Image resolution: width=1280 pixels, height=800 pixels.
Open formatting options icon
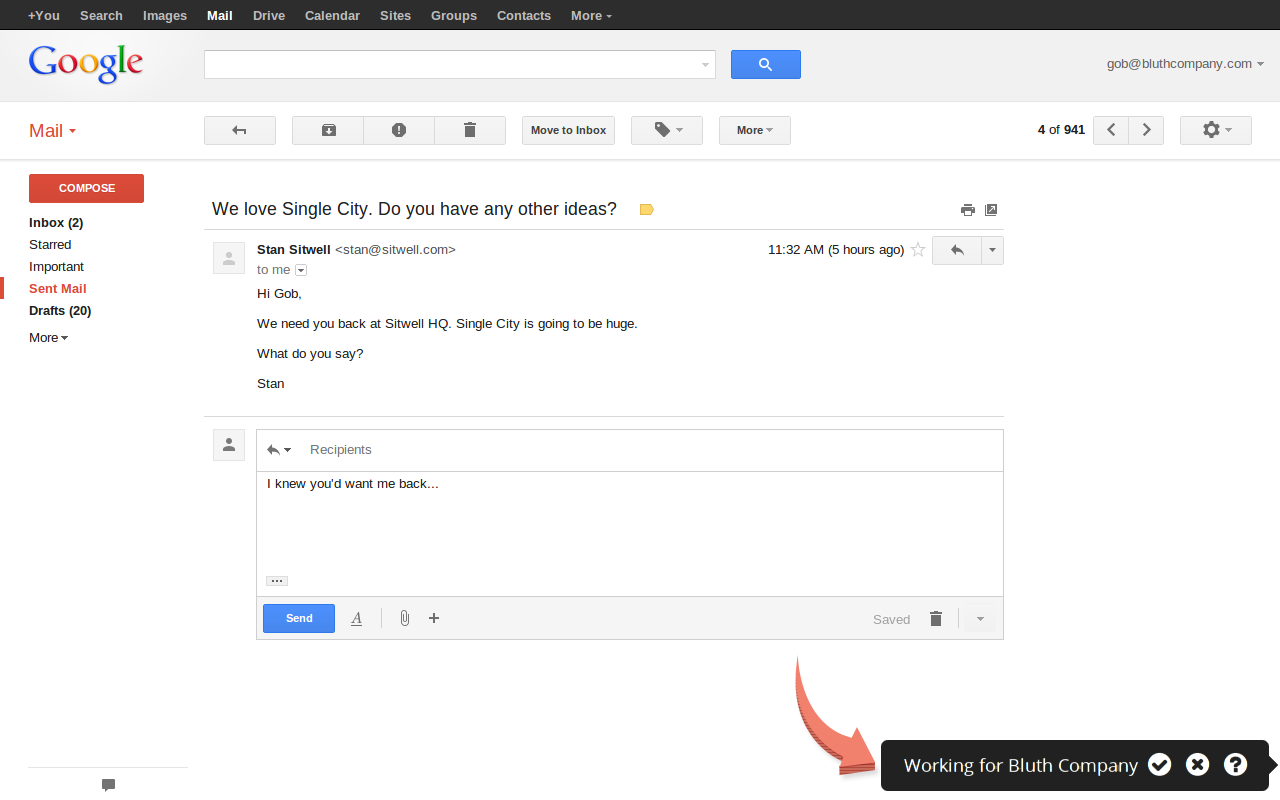pyautogui.click(x=357, y=618)
